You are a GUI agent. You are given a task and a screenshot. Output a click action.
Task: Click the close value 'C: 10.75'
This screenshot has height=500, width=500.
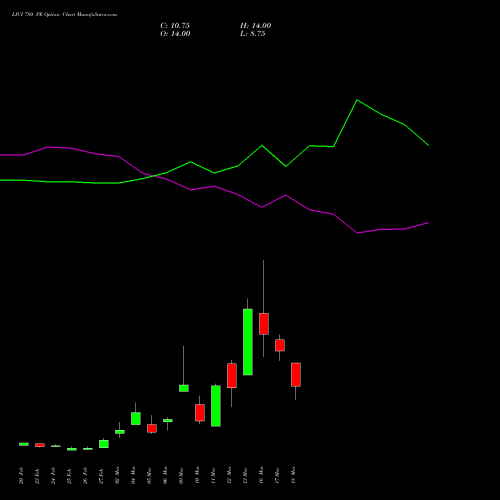point(175,26)
